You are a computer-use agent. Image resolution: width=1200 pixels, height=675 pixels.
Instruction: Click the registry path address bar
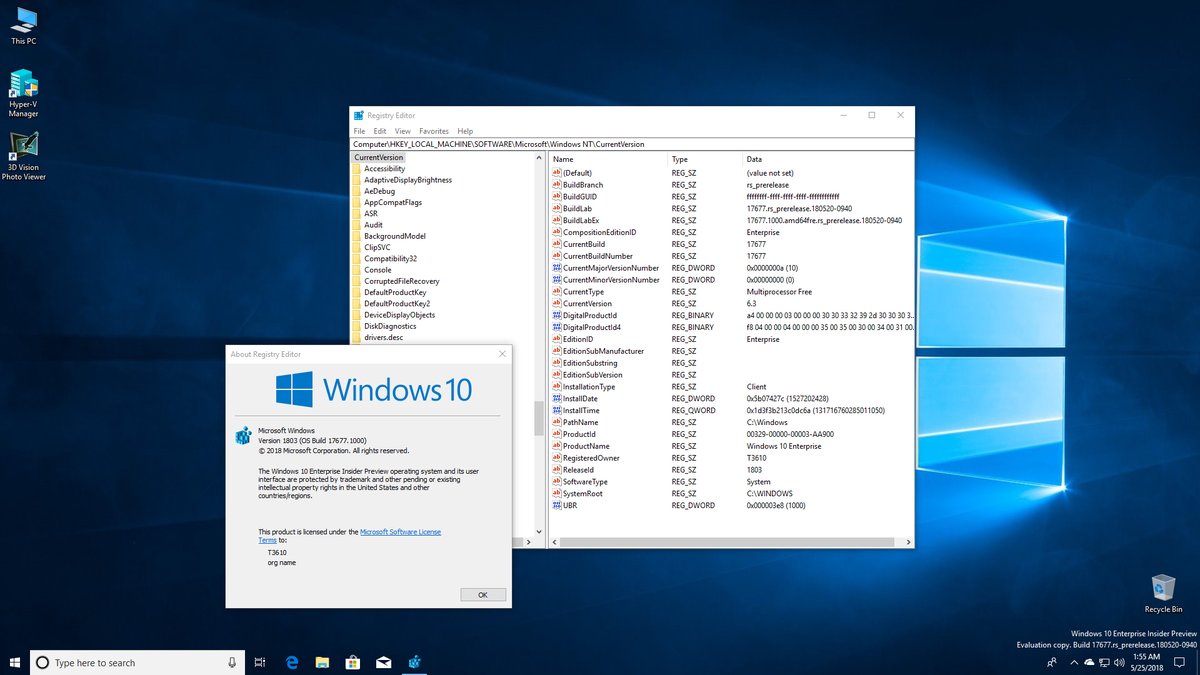coord(631,144)
